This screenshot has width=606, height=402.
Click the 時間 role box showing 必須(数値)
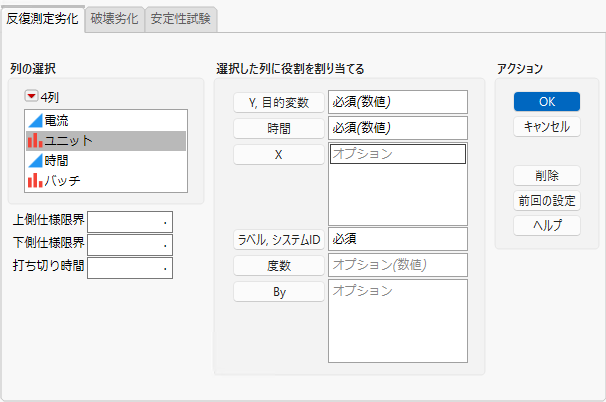pos(398,128)
